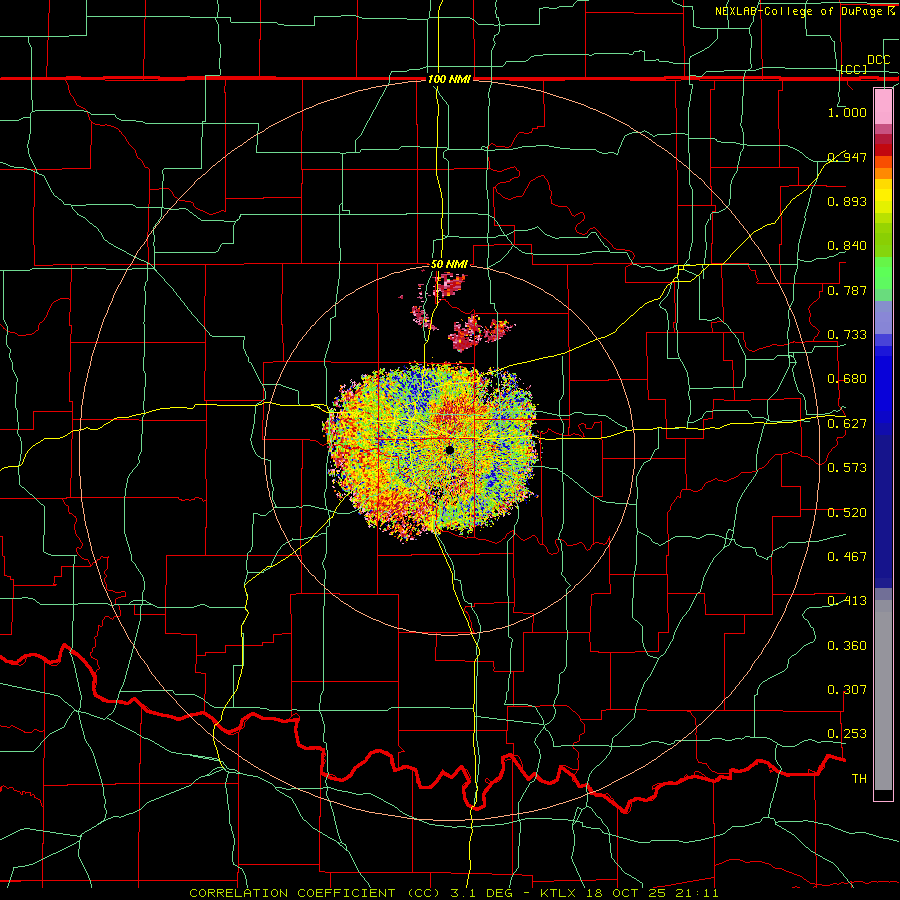Select the 0.520 scale value
The width and height of the screenshot is (900, 900).
coord(847,513)
